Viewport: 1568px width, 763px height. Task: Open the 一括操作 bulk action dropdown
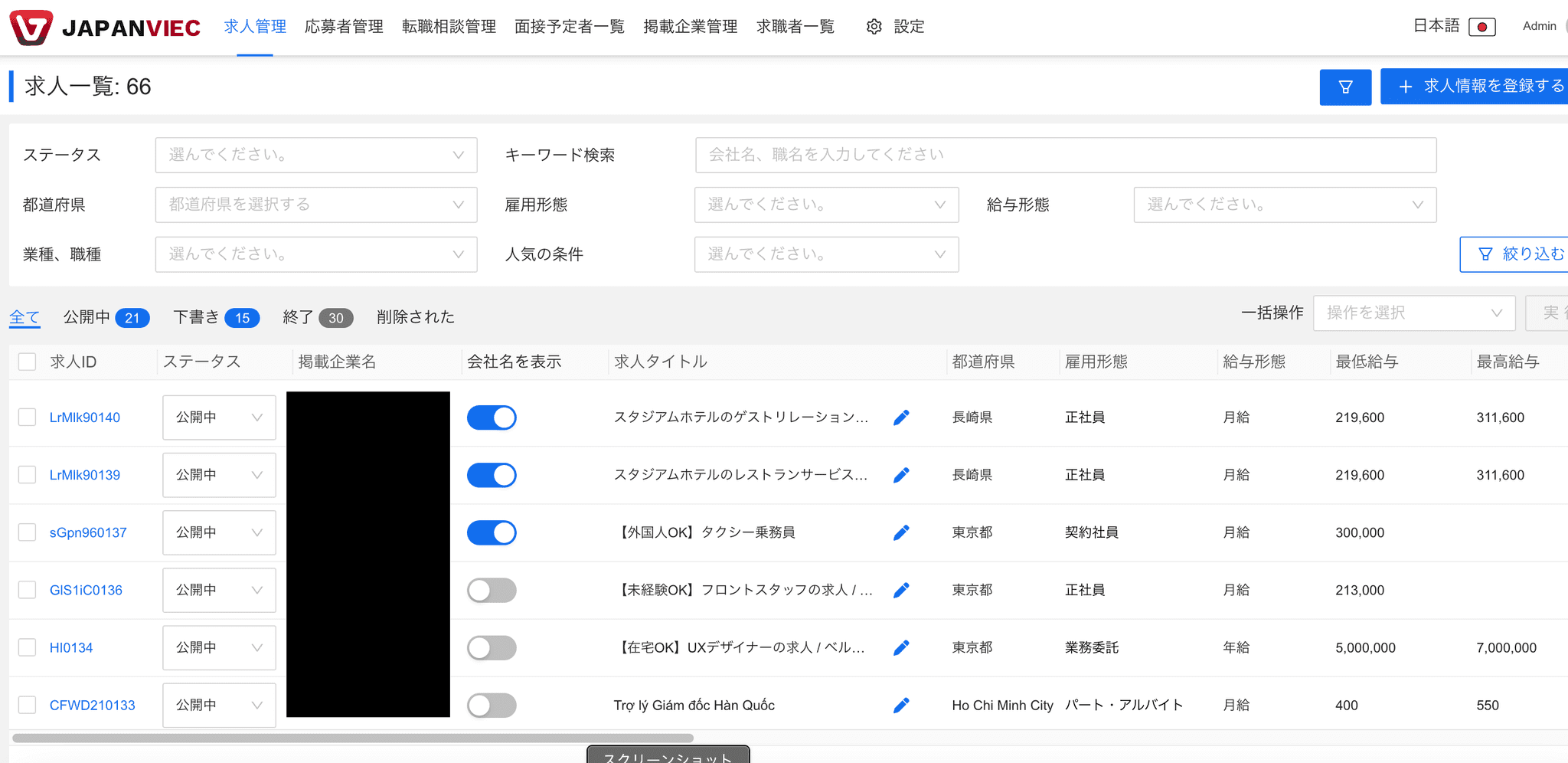pyautogui.click(x=1413, y=313)
